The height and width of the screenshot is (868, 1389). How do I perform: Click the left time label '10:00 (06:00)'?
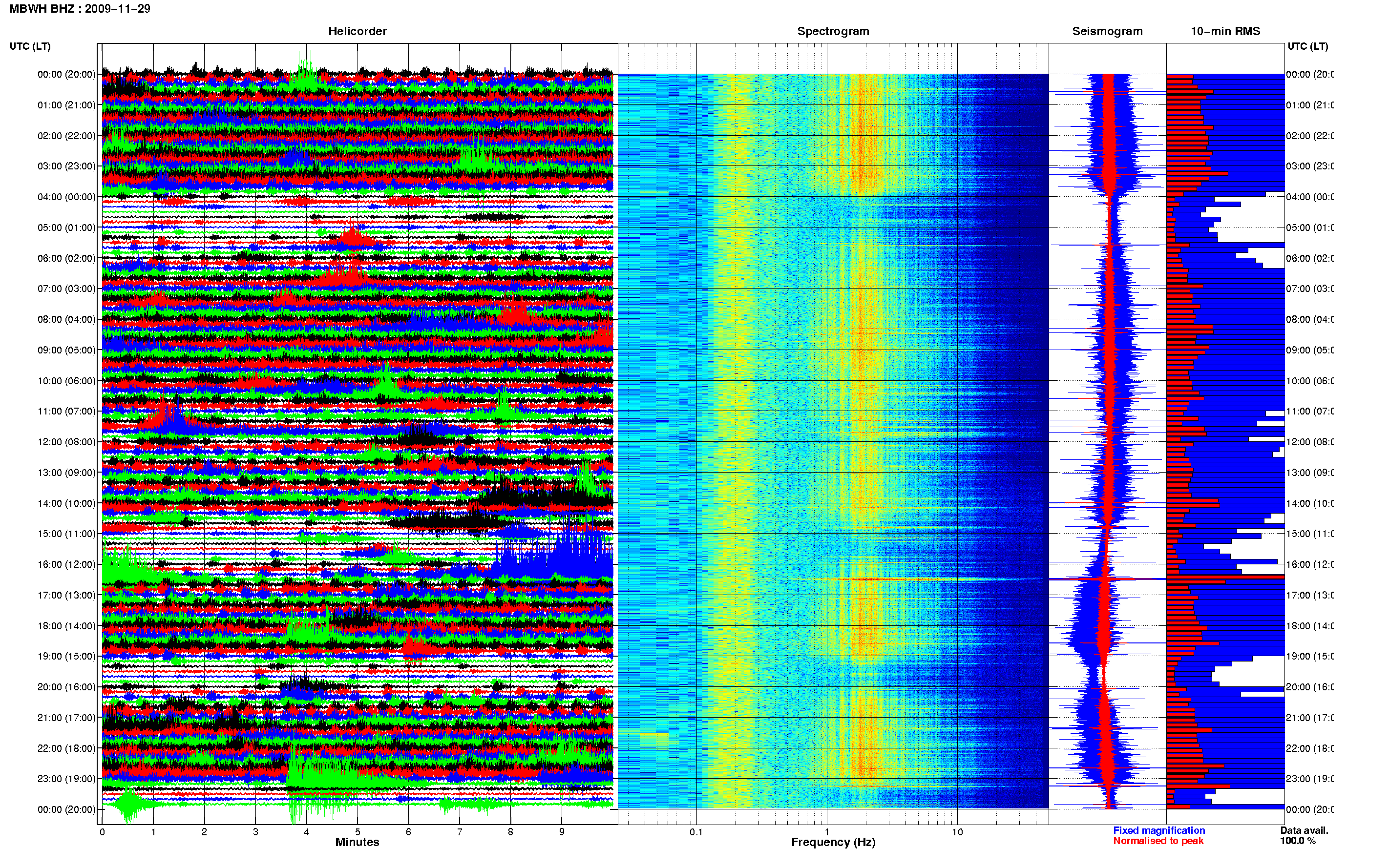[x=66, y=381]
